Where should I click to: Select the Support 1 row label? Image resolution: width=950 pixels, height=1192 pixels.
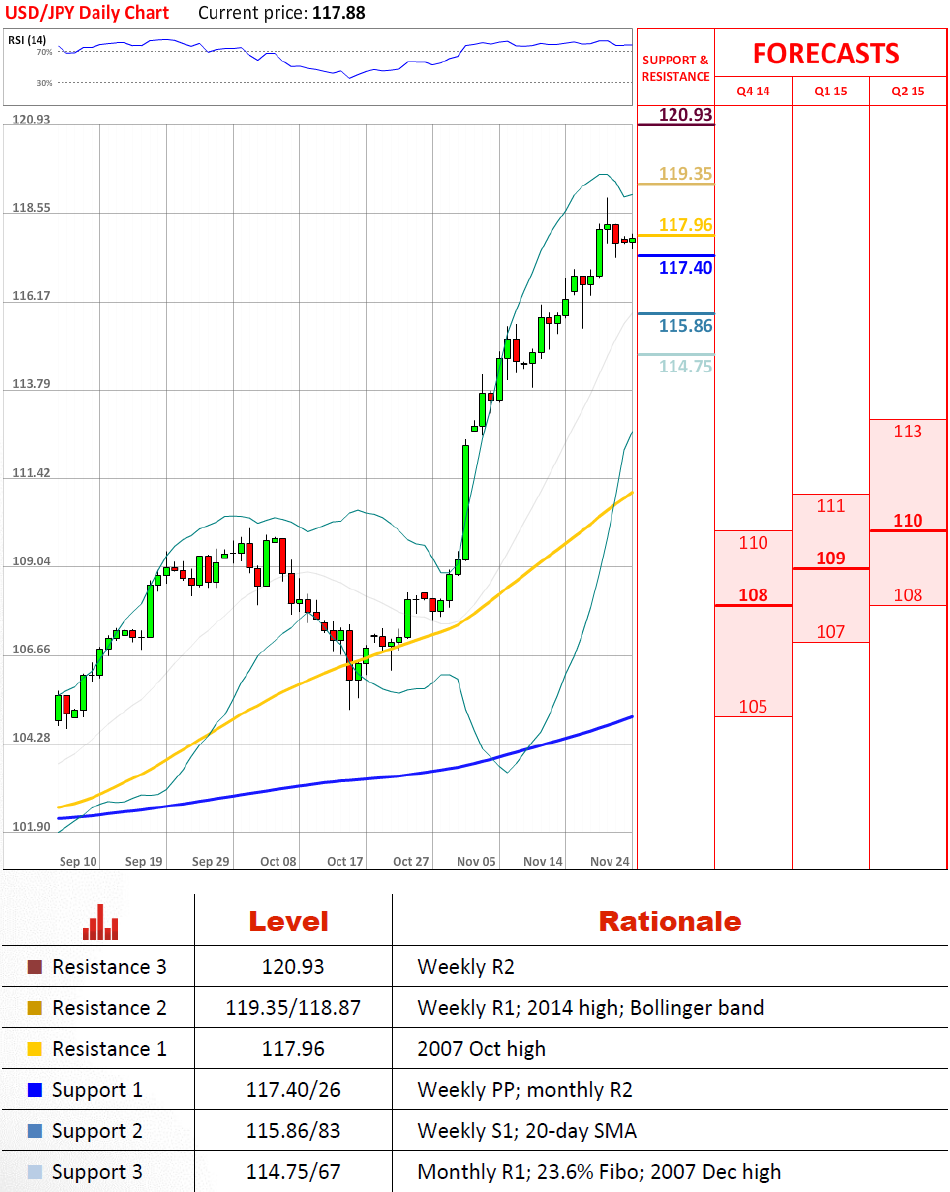tap(97, 1090)
